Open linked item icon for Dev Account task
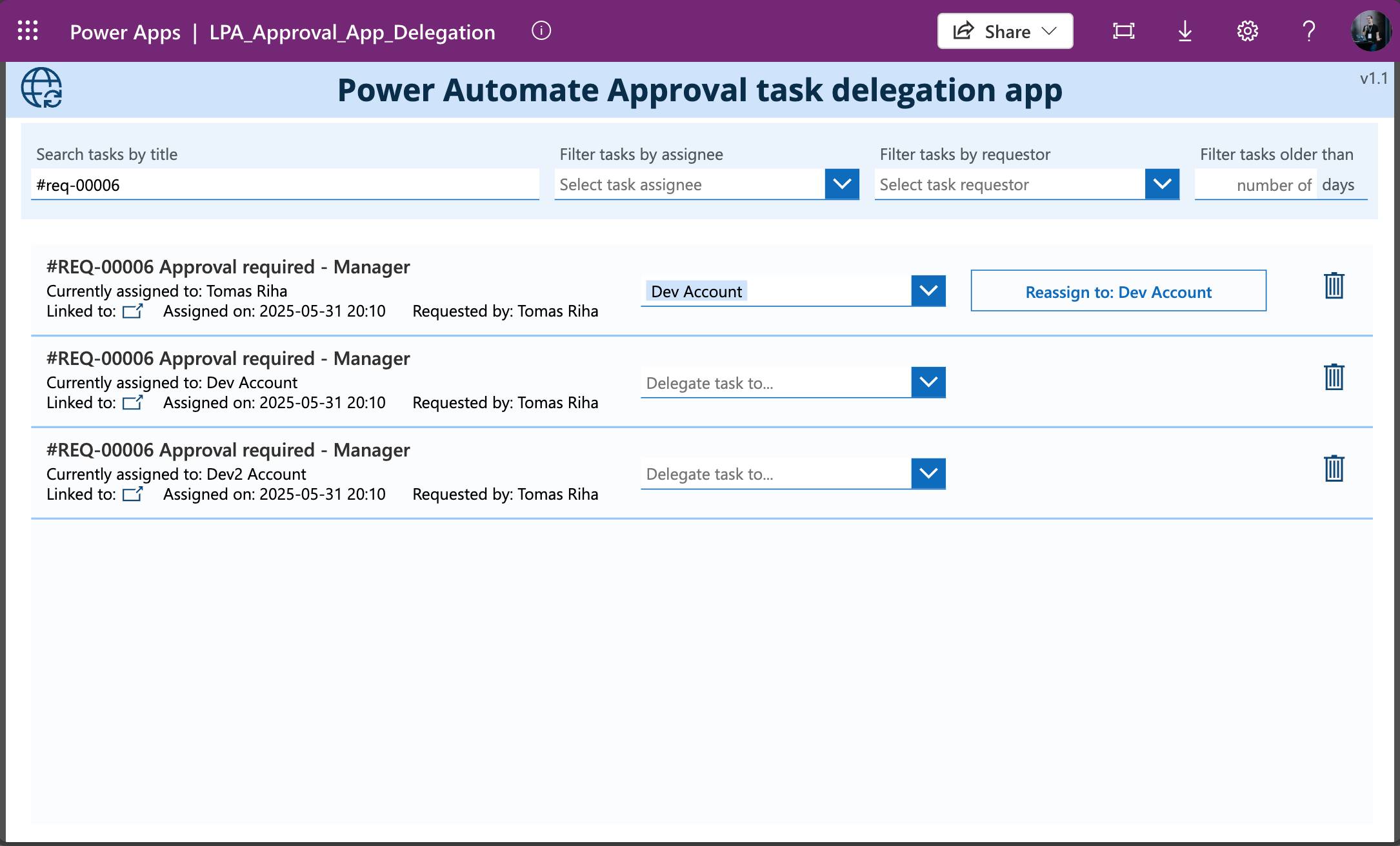 point(133,403)
